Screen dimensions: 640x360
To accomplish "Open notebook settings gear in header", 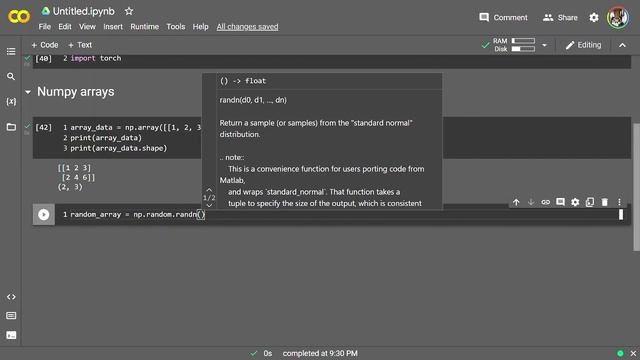I will coord(594,18).
